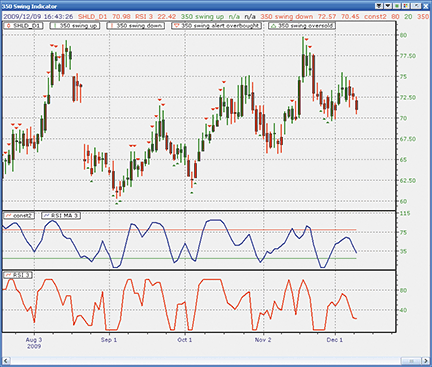Toggle the 350 swing up legend tag
Viewport: 432px width, 367px height.
tap(75, 26)
